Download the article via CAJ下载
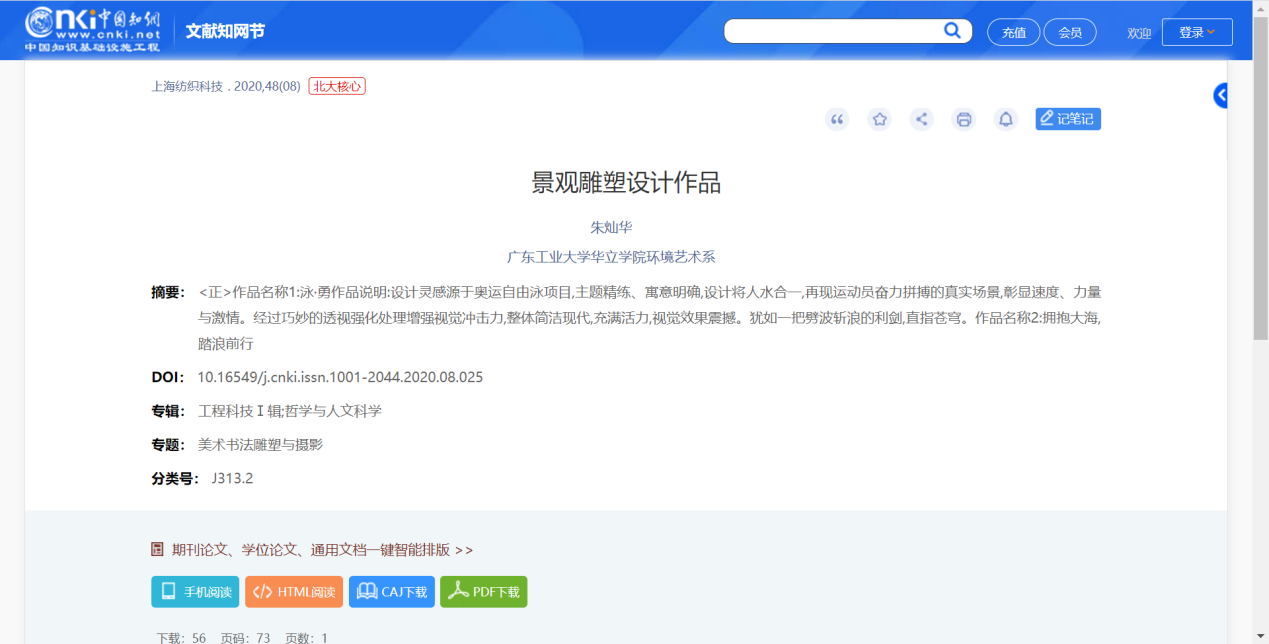The width and height of the screenshot is (1269, 644). [x=391, y=591]
